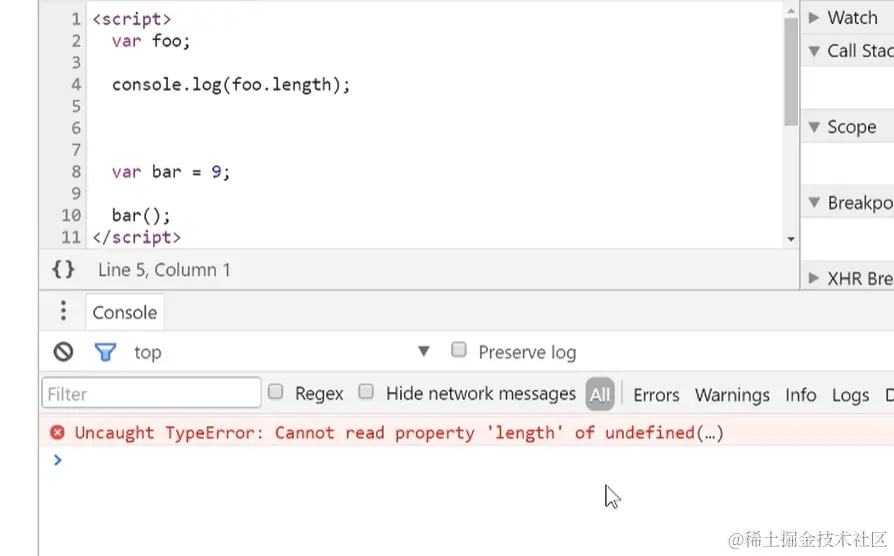Select the Console drawer tab
The image size is (894, 556).
click(124, 313)
